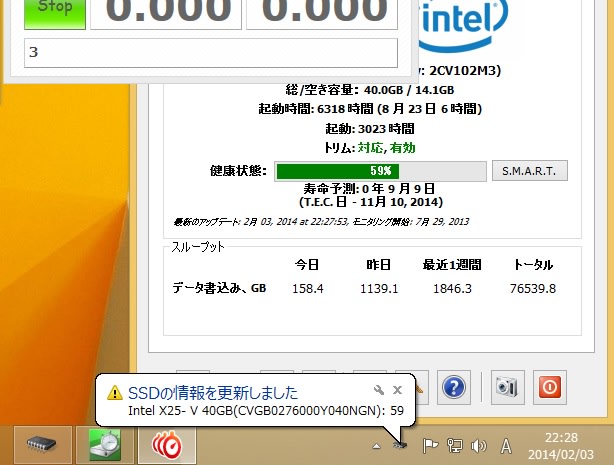614x465 pixels.
Task: Open the chip icon app on the taskbar
Action: [42, 445]
